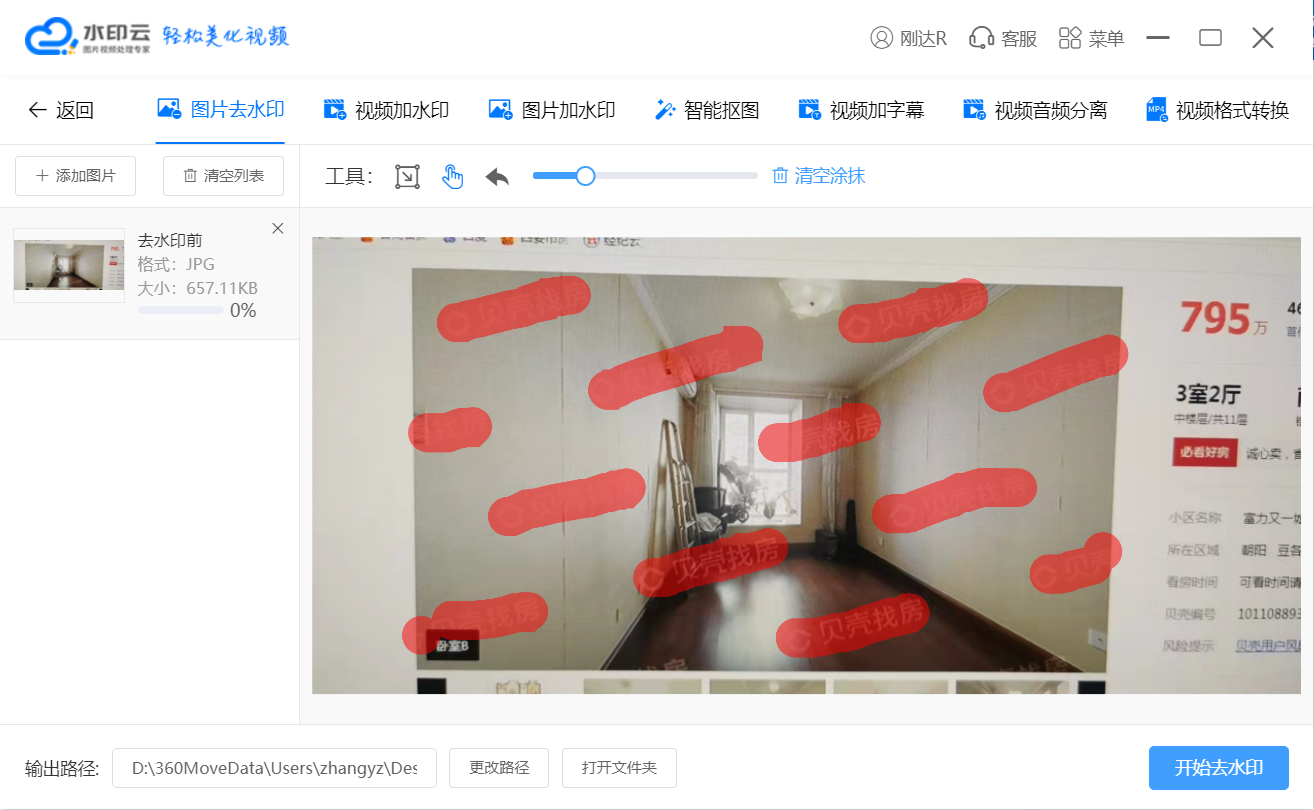
Task: Click the 水印云 cloud logo
Action: 52,38
